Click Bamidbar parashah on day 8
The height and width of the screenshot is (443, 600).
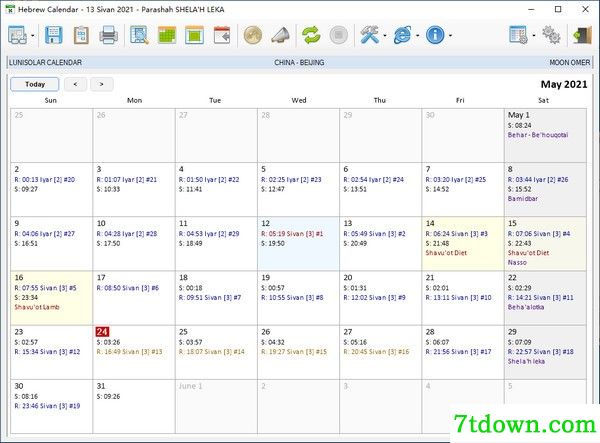click(x=523, y=199)
